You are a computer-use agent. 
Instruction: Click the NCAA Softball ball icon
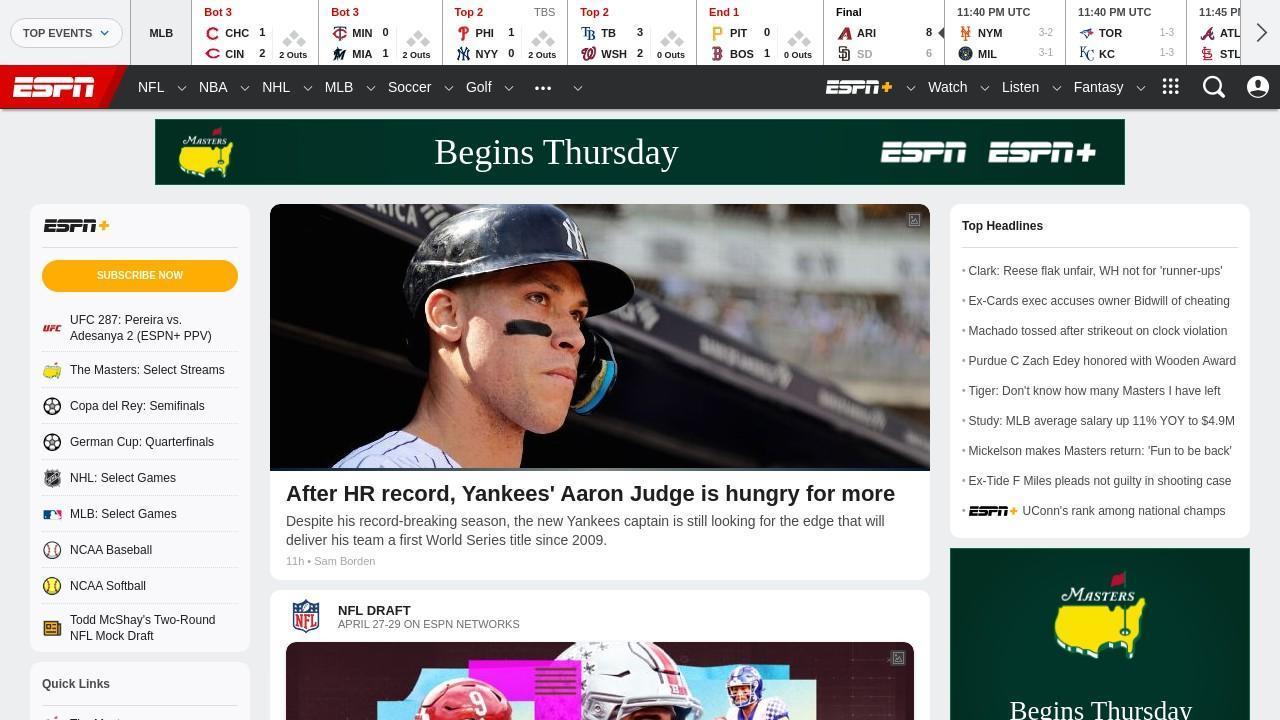click(52, 586)
